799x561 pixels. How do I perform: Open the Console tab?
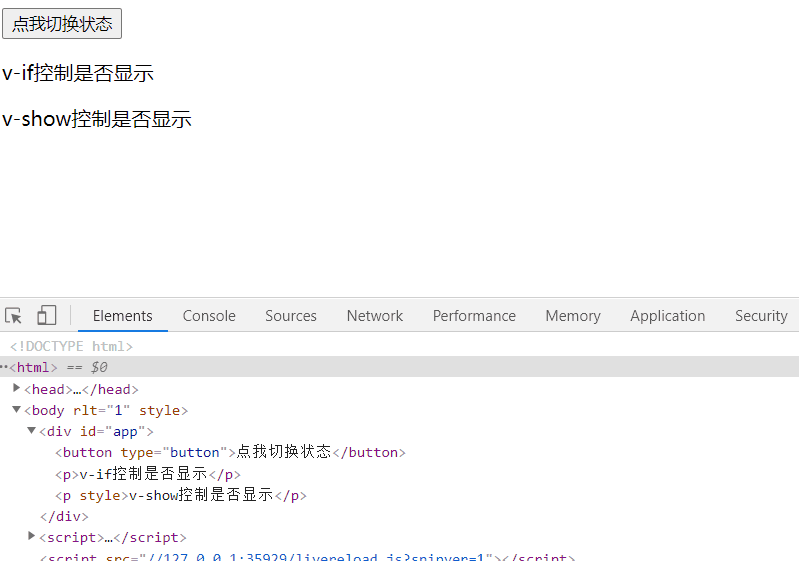209,316
